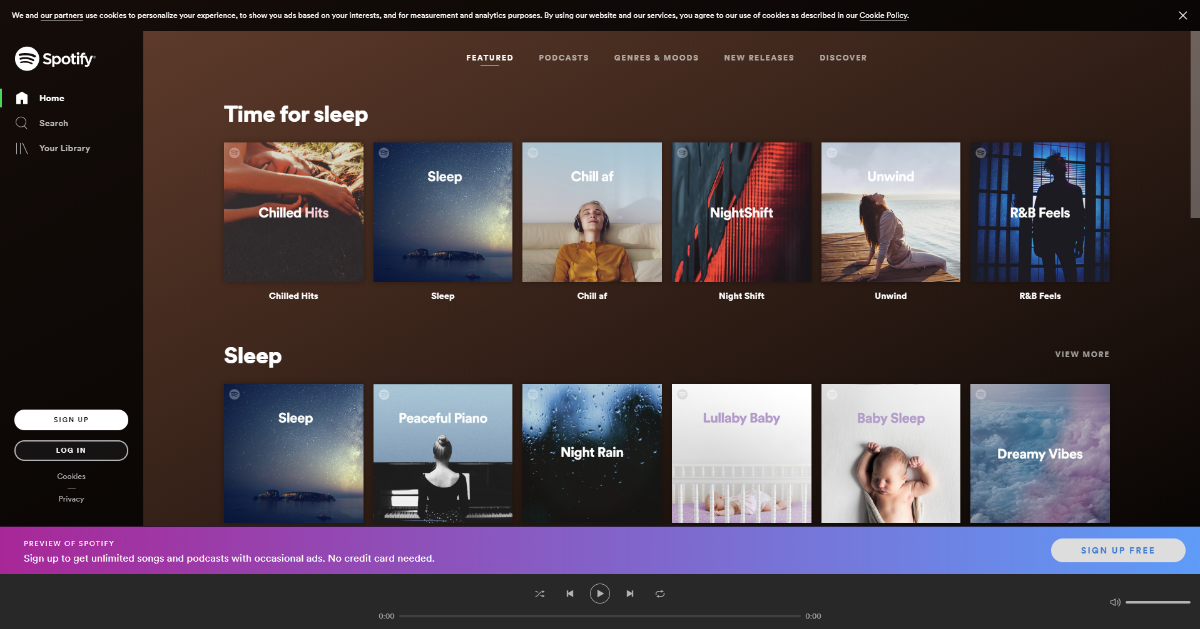Expand Sleep section with View More

1081,354
